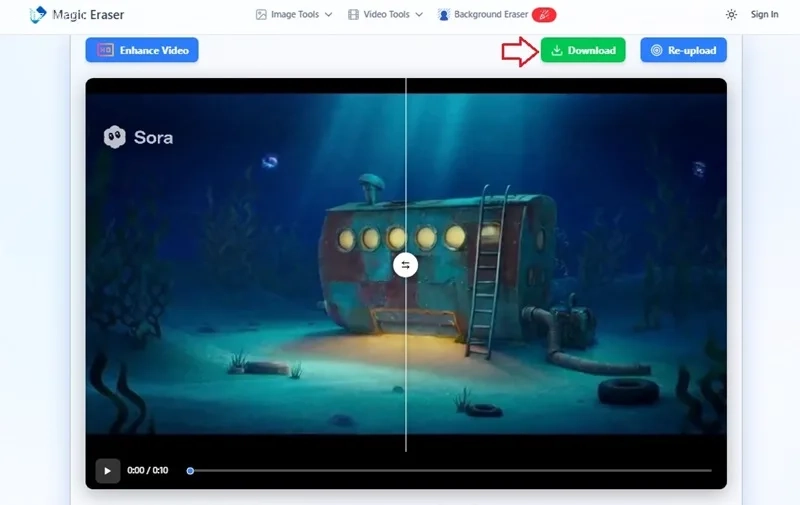
Task: Expand the Image Tools dropdown chevron
Action: point(329,15)
